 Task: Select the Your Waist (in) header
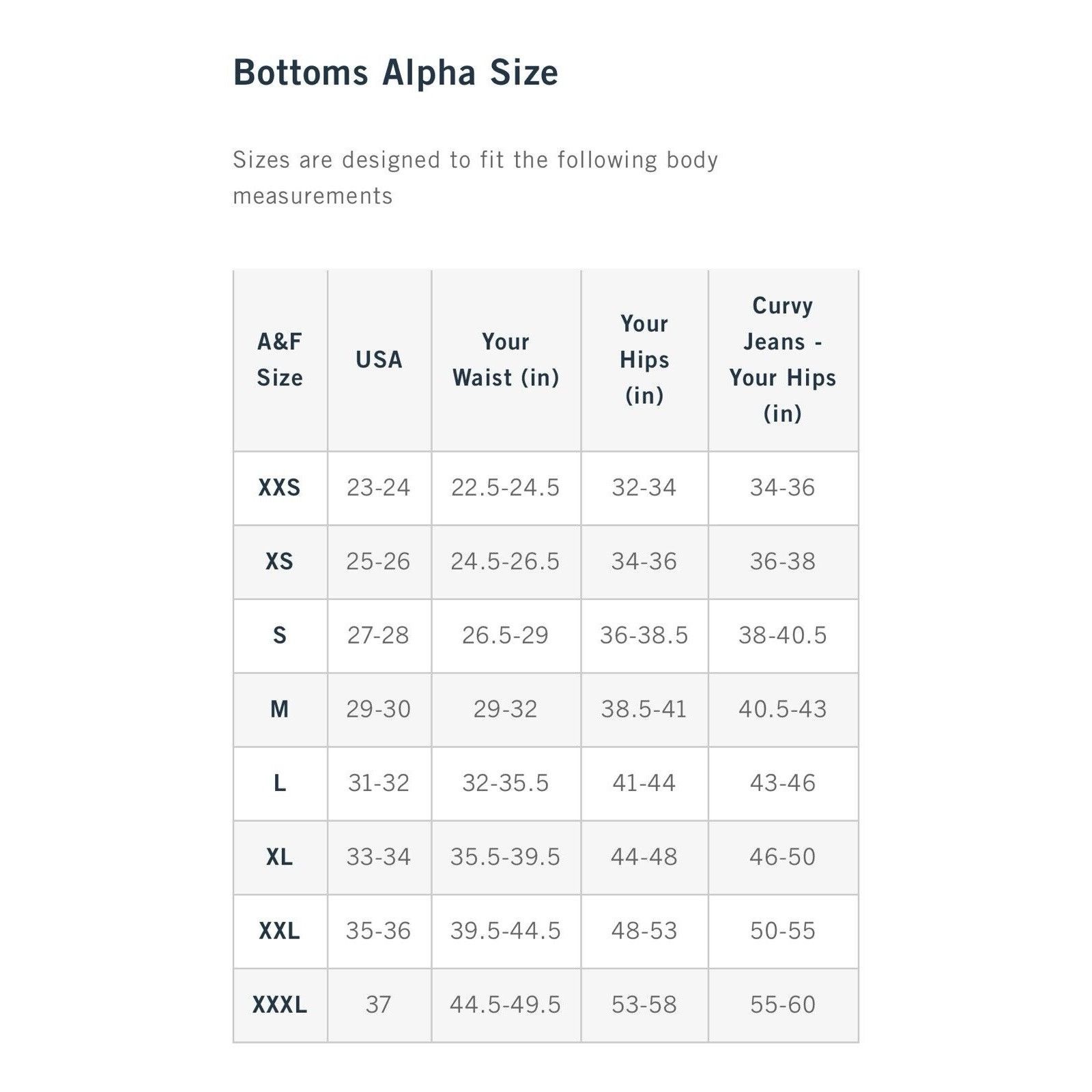[x=506, y=360]
